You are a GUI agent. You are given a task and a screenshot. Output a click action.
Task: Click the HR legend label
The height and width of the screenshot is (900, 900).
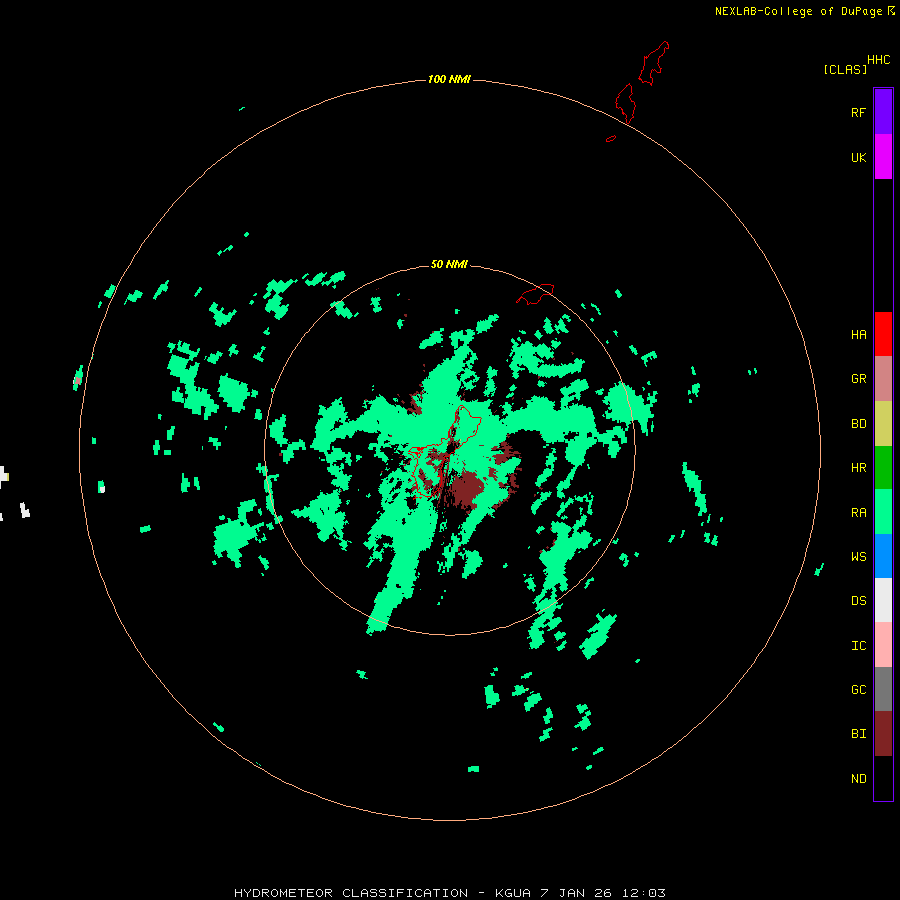858,468
